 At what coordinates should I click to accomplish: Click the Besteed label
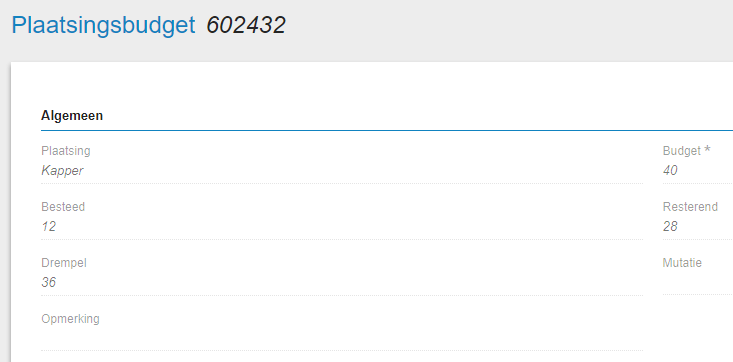click(x=63, y=207)
